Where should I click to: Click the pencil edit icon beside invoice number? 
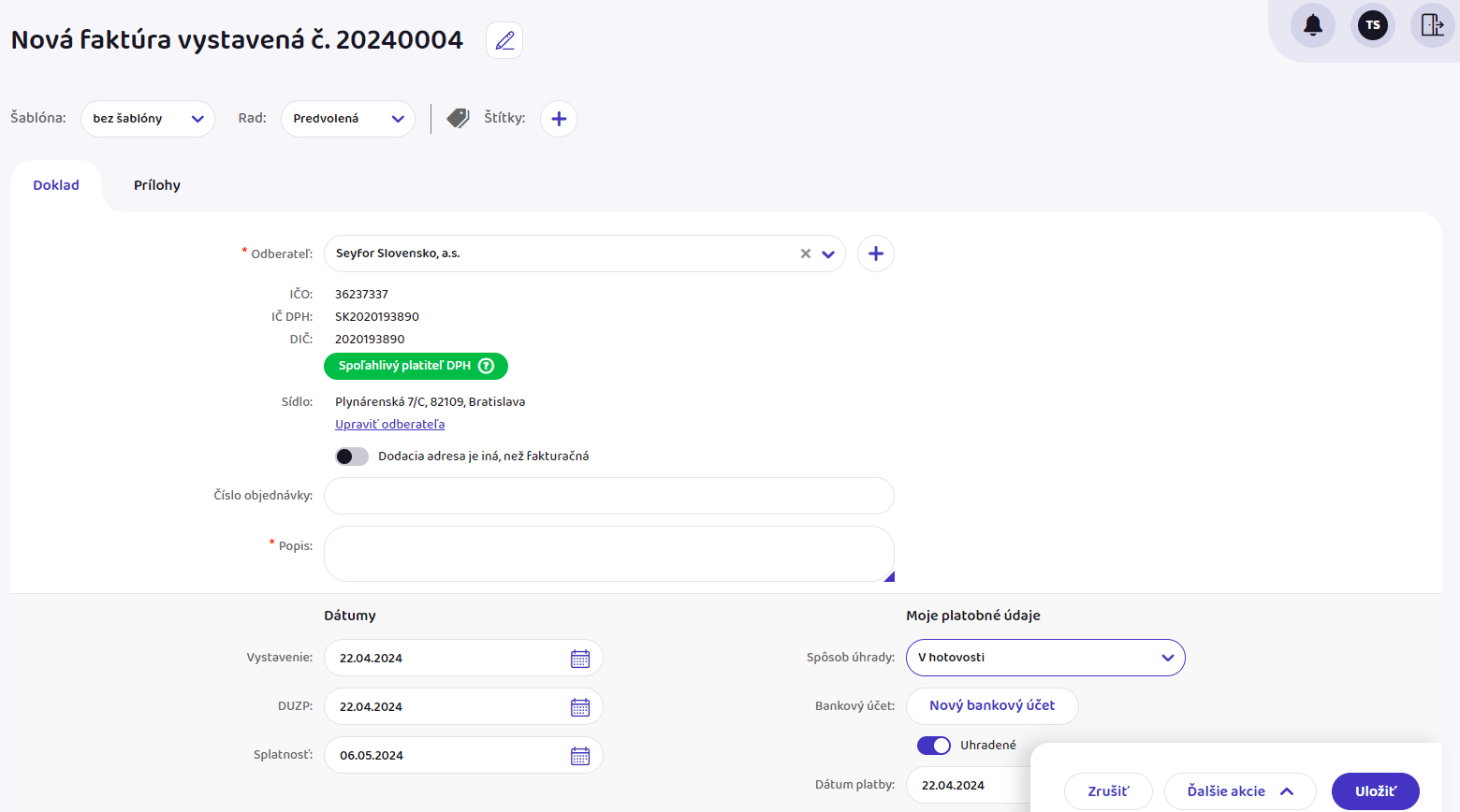pyautogui.click(x=504, y=40)
